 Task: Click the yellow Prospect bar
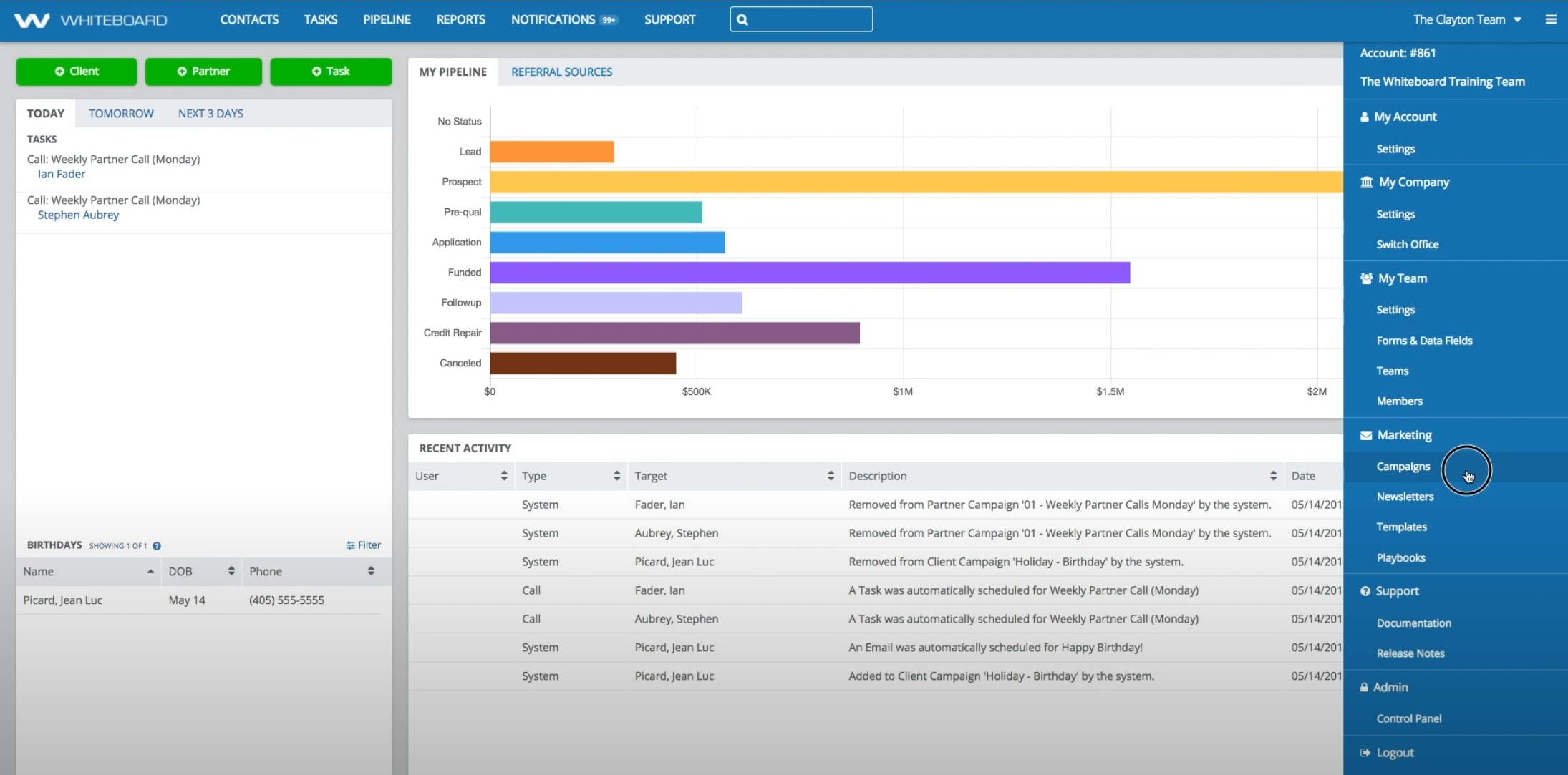(916, 182)
